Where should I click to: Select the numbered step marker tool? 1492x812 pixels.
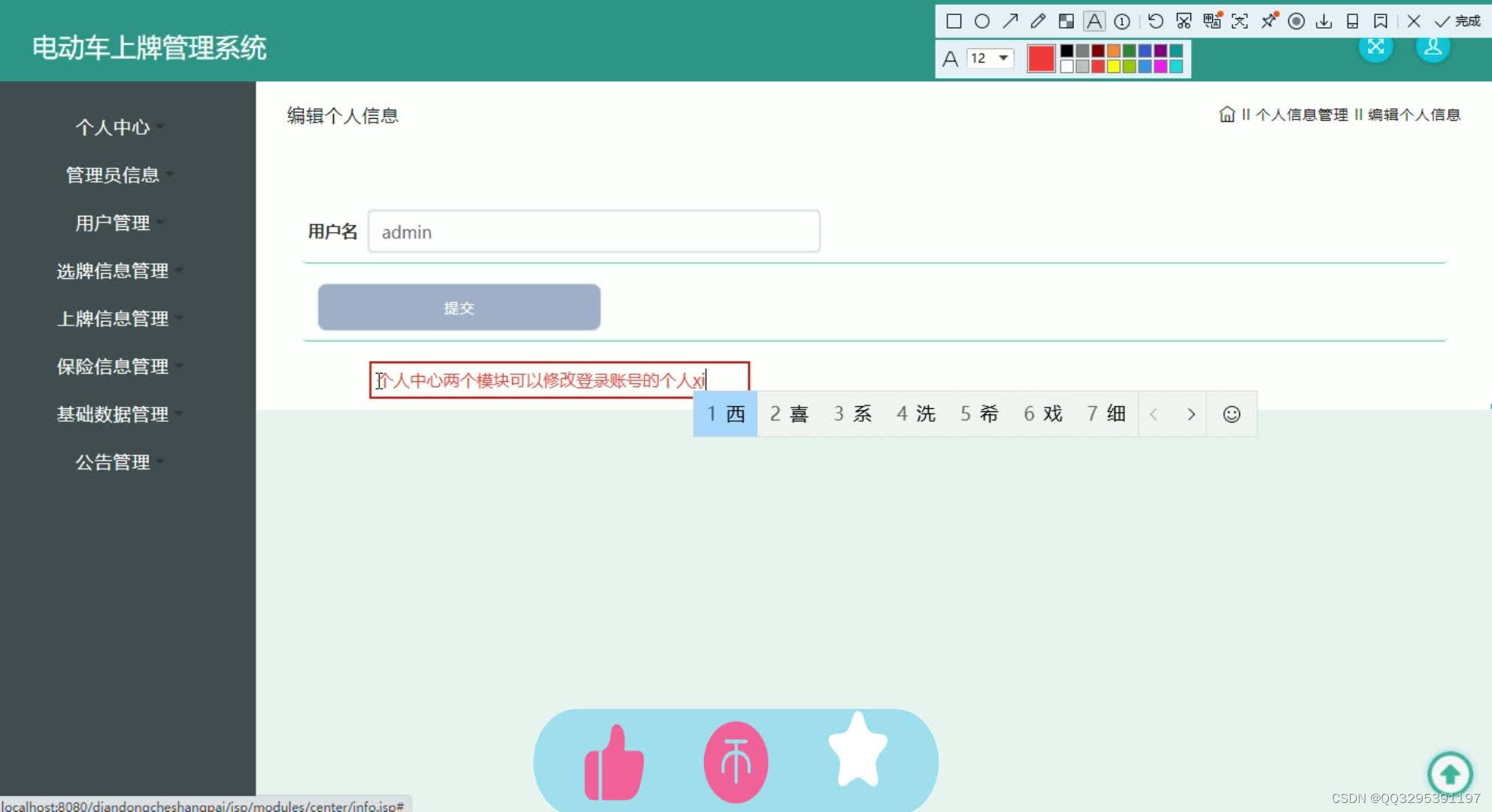[1122, 21]
